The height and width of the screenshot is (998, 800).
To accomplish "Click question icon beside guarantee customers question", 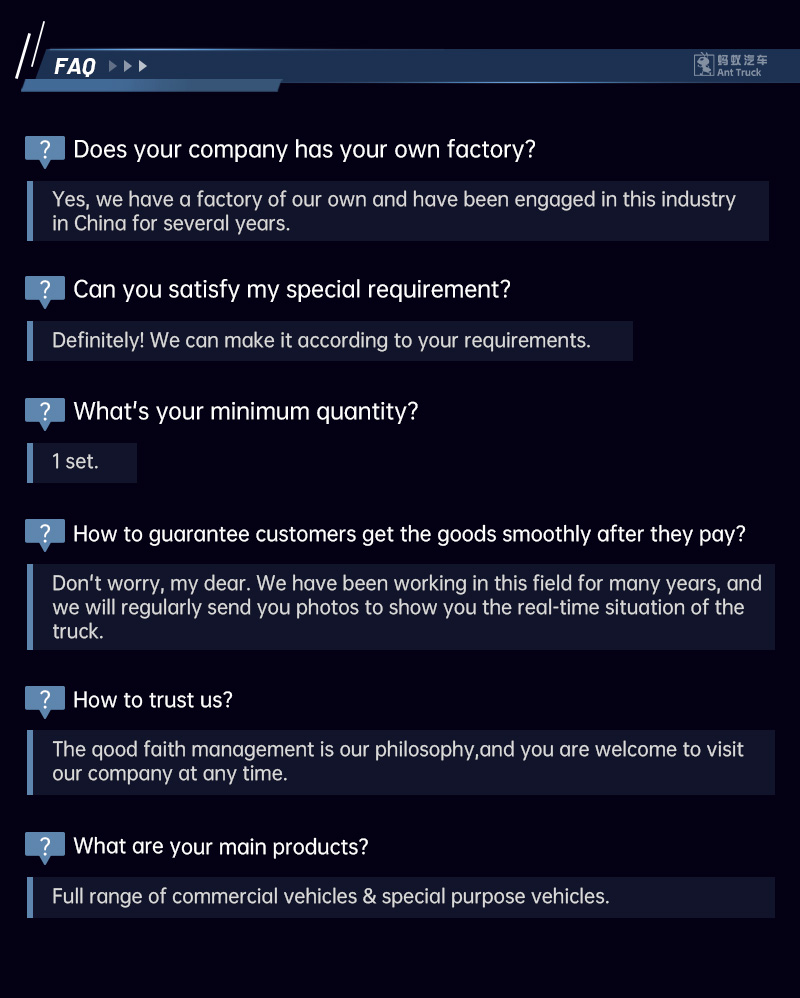I will [x=44, y=534].
